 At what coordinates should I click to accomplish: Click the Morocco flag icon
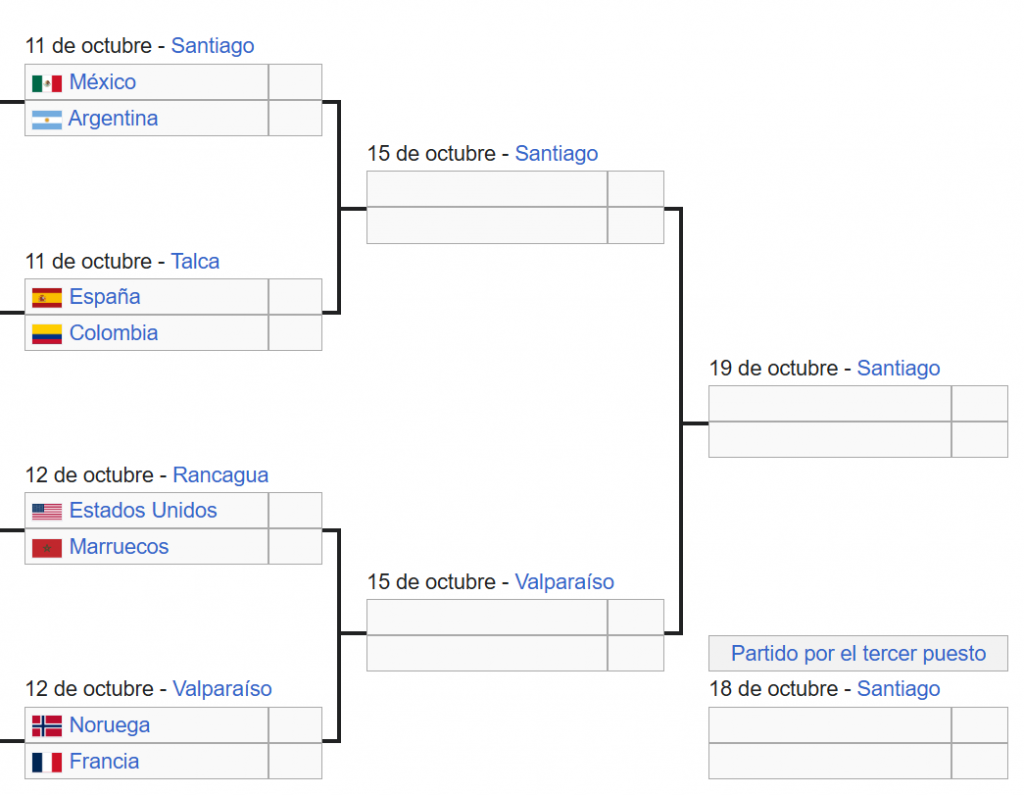point(46,548)
